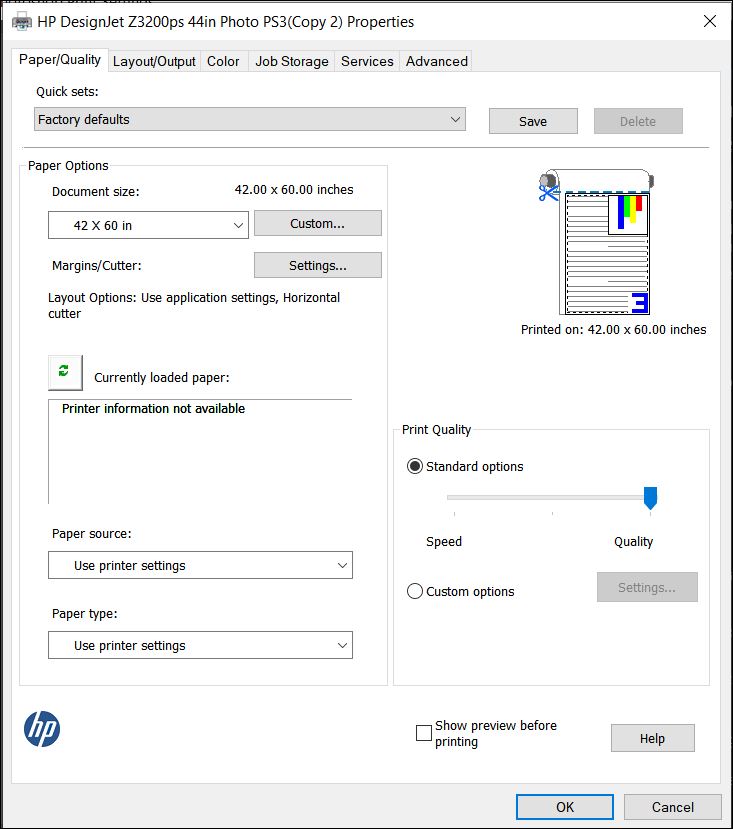Expand the Paper type dropdown
The image size is (733, 829).
[x=200, y=646]
